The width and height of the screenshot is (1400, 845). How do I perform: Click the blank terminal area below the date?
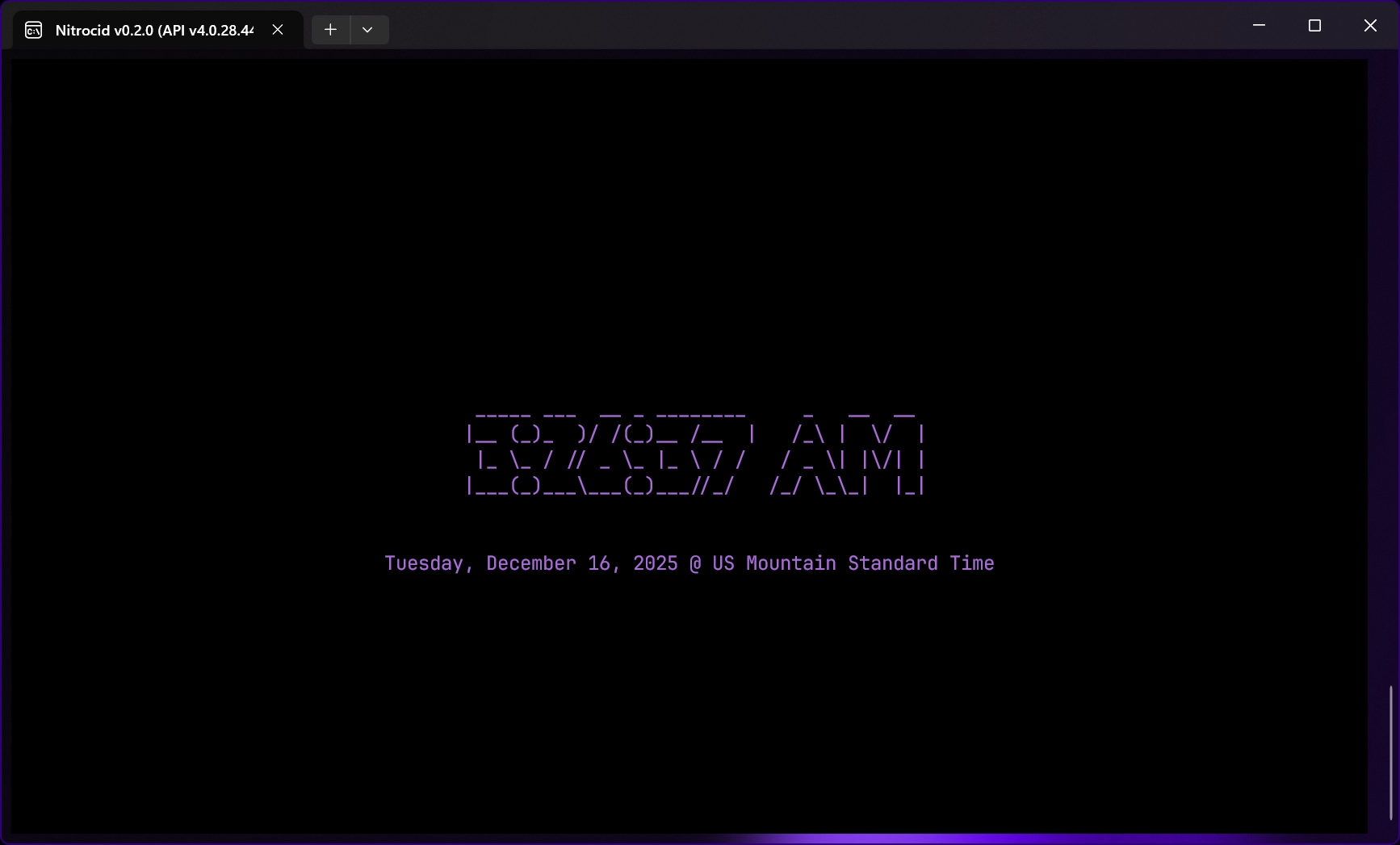[x=686, y=710]
